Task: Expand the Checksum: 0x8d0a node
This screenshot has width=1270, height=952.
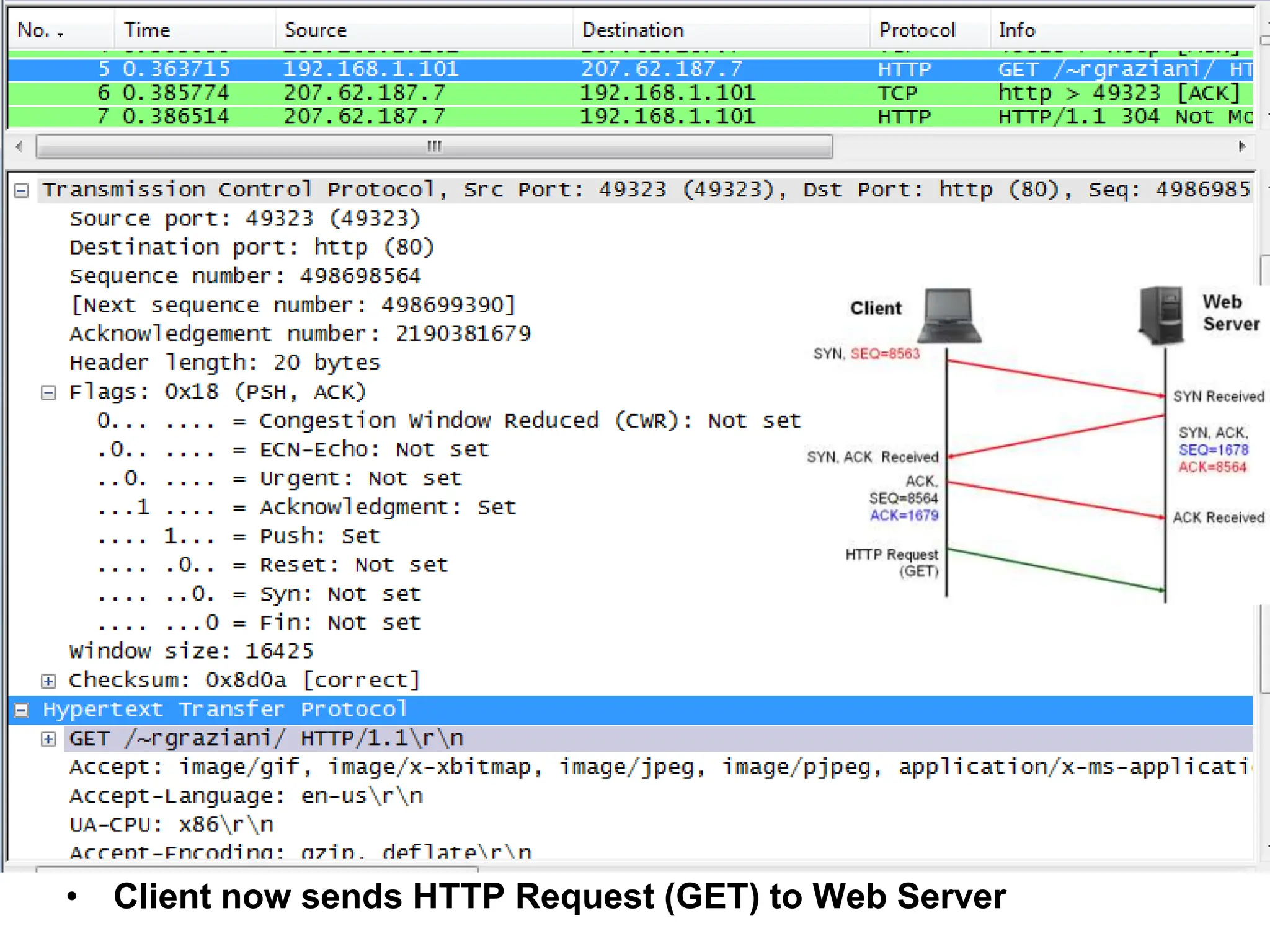Action: 48,682
